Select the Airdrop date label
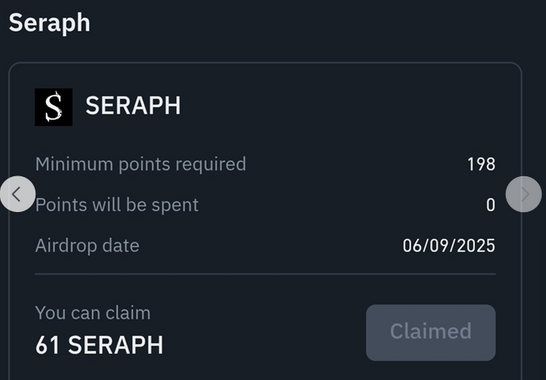The image size is (546, 380). click(x=87, y=246)
